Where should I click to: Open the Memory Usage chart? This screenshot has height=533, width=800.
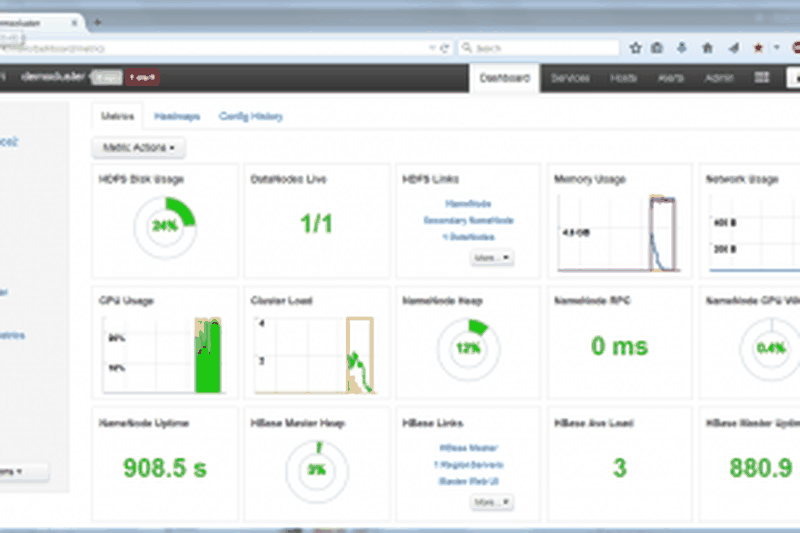pos(618,232)
